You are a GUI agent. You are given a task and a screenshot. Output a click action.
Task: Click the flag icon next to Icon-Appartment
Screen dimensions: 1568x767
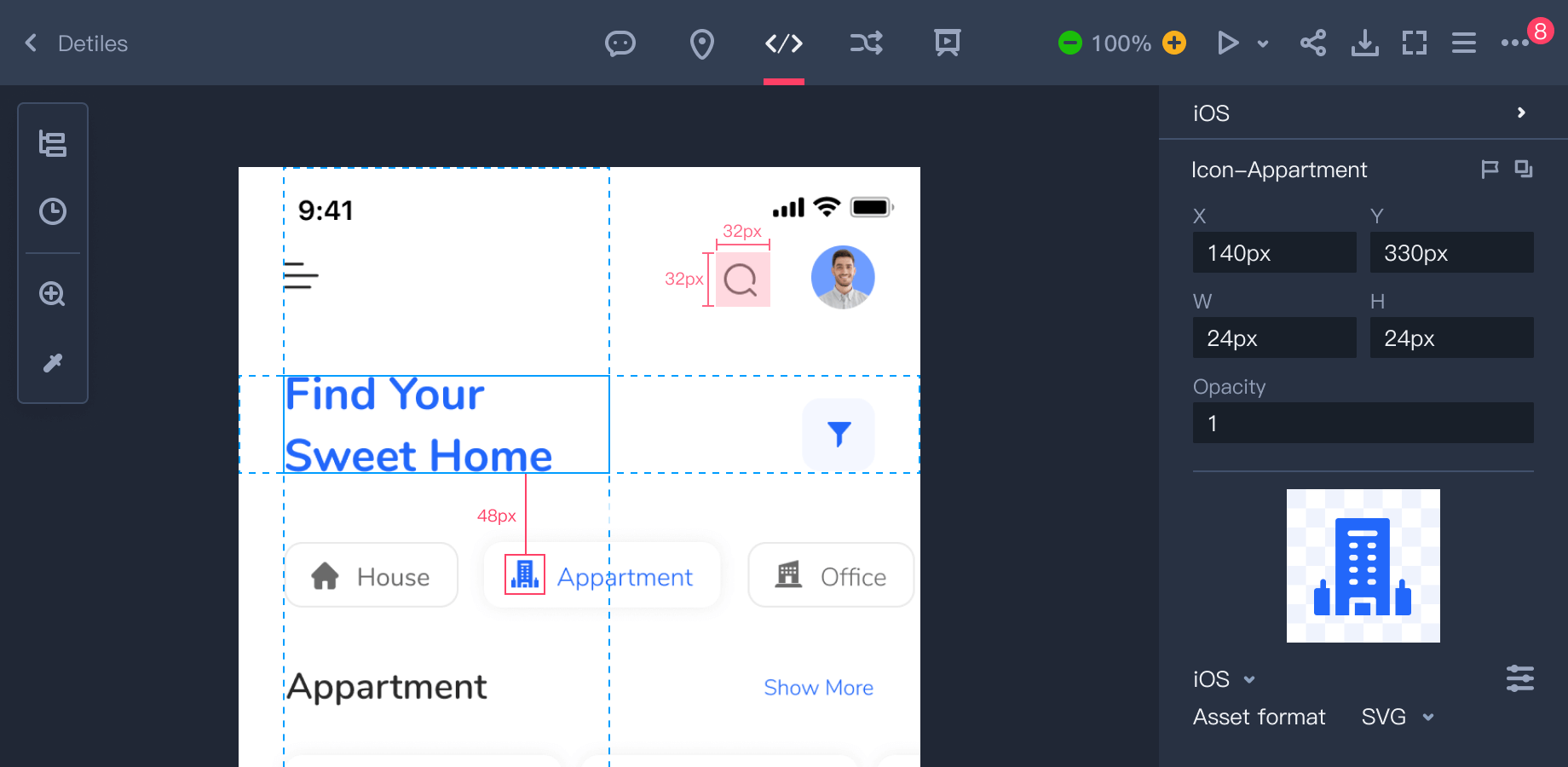tap(1490, 169)
